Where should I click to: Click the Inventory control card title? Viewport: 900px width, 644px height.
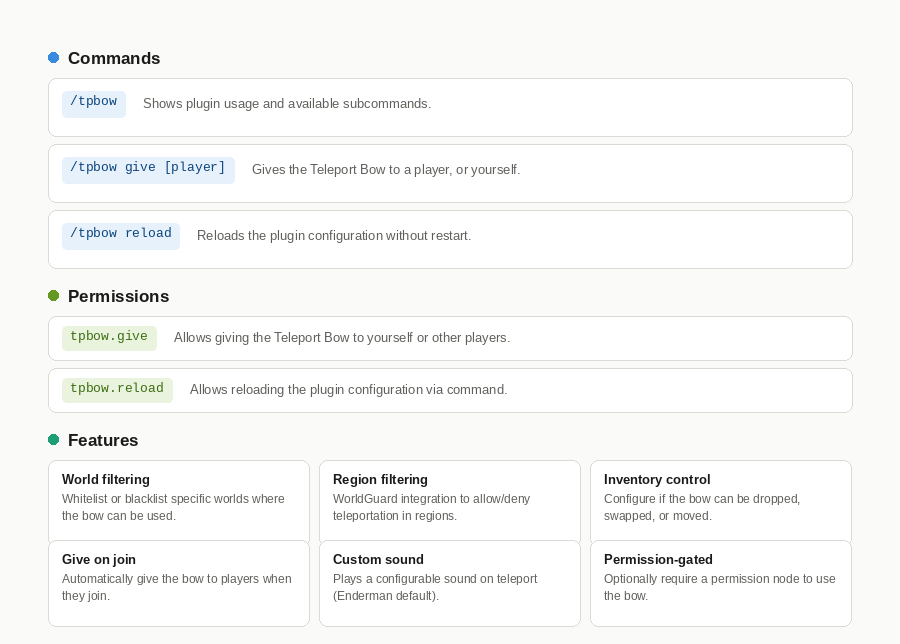pyautogui.click(x=657, y=479)
